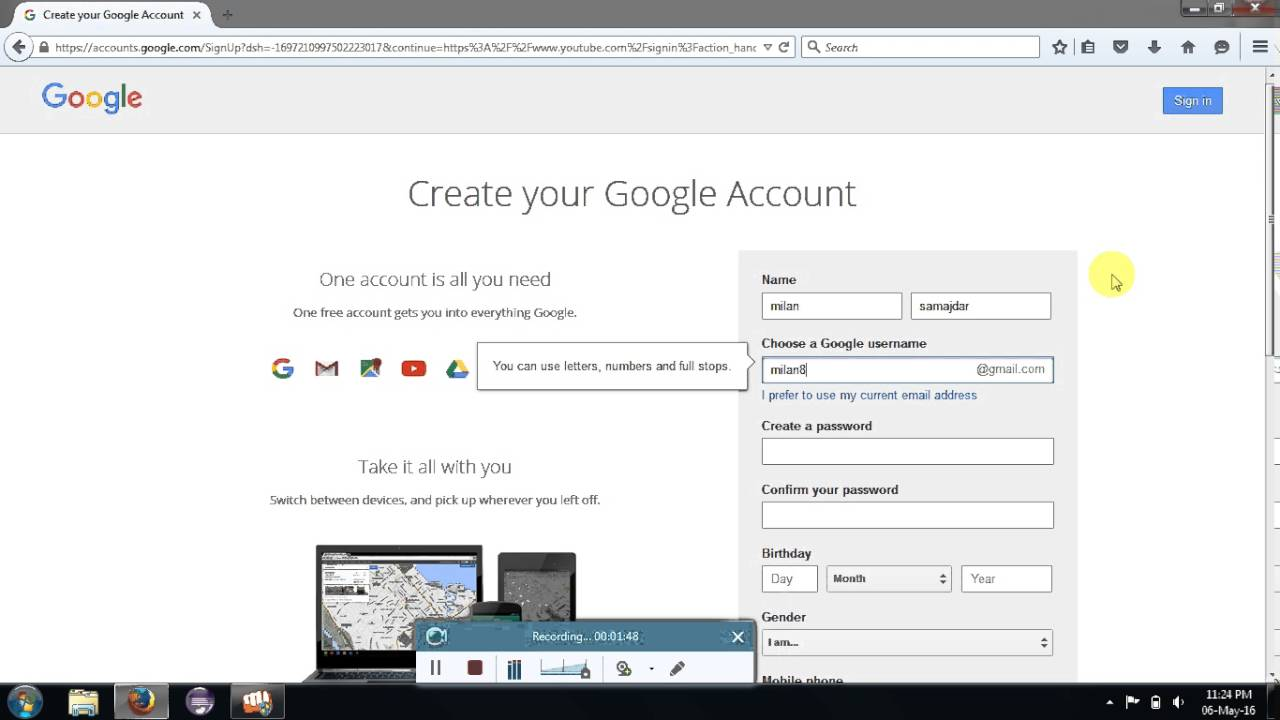The width and height of the screenshot is (1280, 720).
Task: Click the first name field containing milan
Action: click(831, 306)
